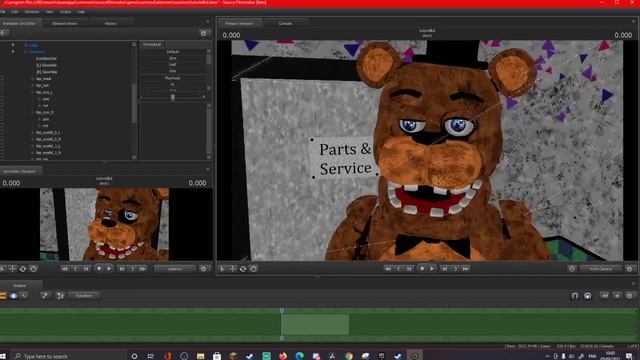Click the icon after the graph editor button
Screen dimensions: 640x360
tap(45, 296)
